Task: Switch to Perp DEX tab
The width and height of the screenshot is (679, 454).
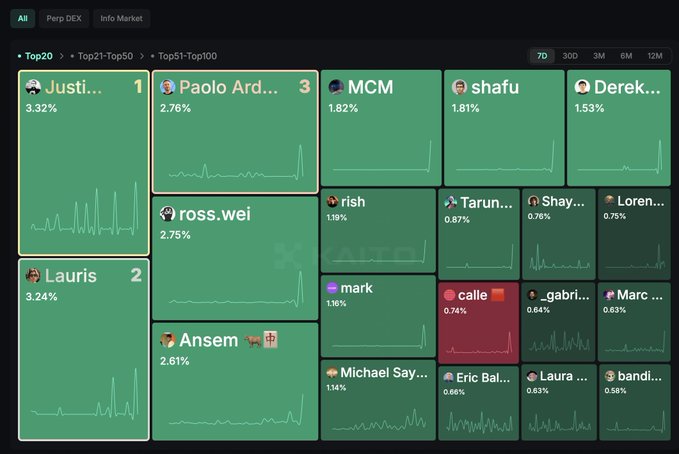Action: tap(64, 19)
